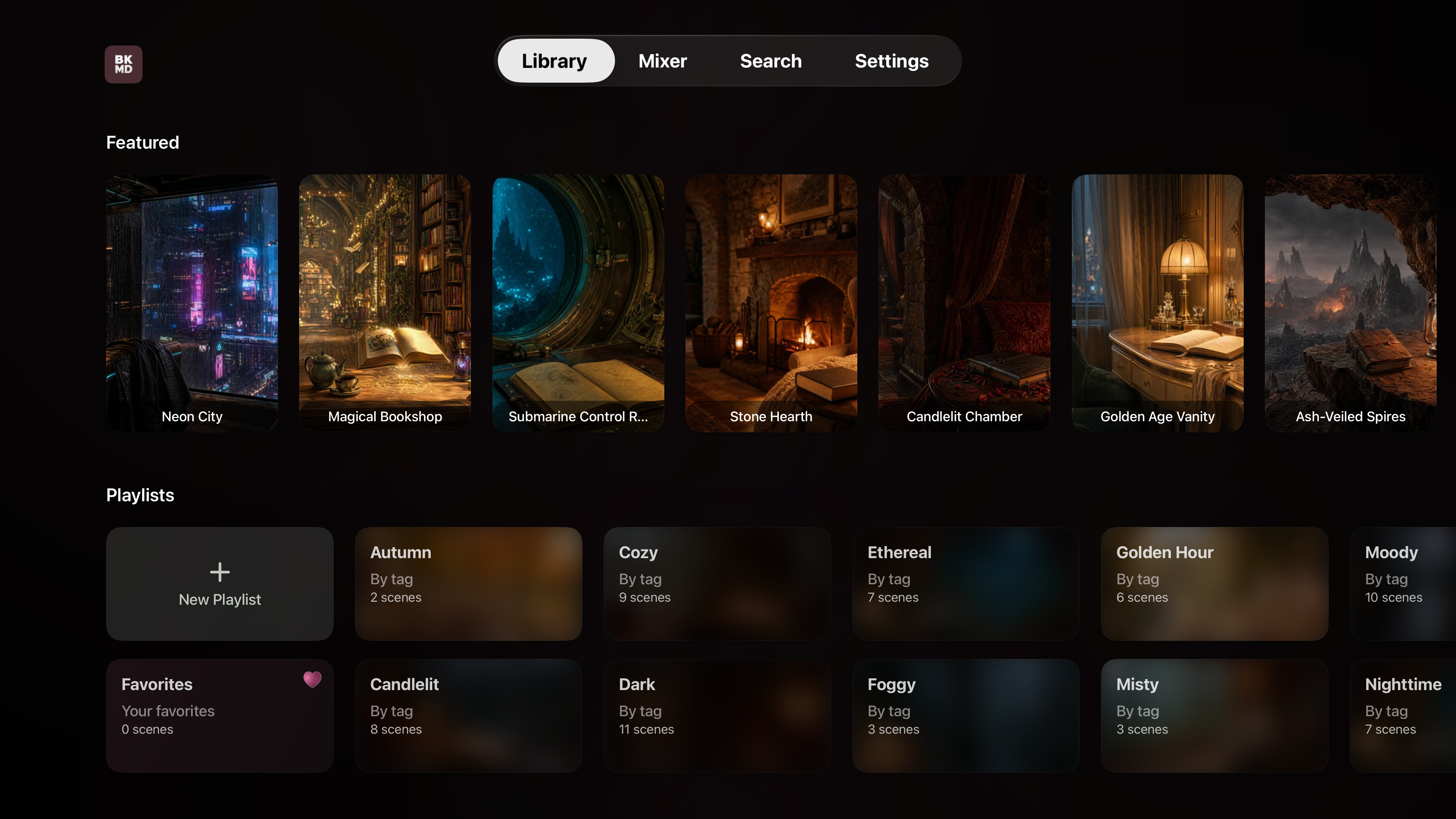Go to the Settings tab

[x=891, y=61]
